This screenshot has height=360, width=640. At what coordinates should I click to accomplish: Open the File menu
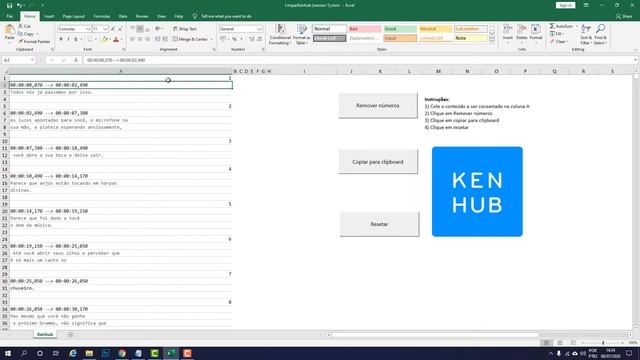click(x=9, y=16)
